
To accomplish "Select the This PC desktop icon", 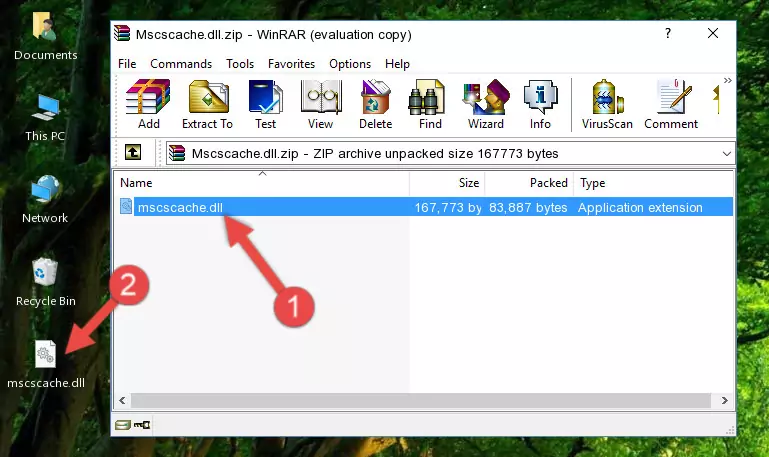I will (x=45, y=118).
